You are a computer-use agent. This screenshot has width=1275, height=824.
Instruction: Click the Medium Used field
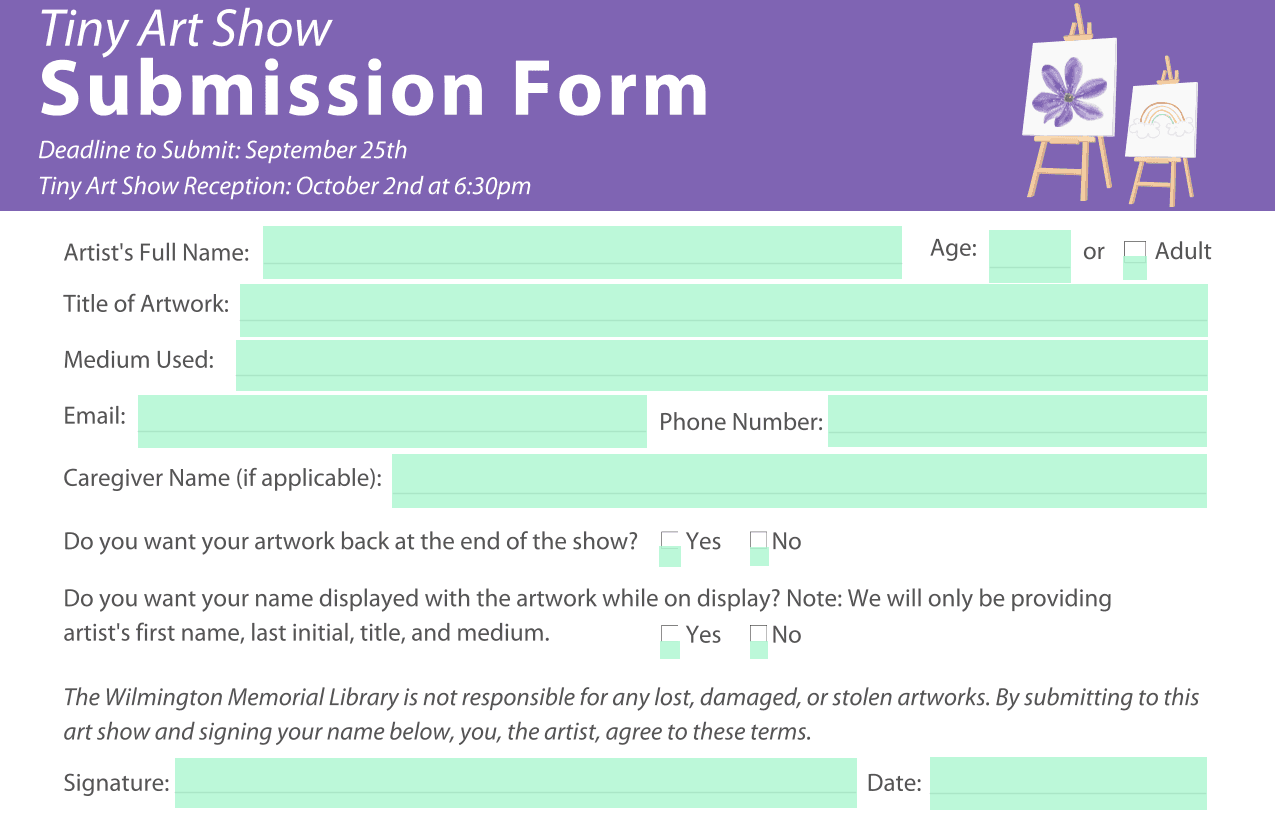(721, 365)
